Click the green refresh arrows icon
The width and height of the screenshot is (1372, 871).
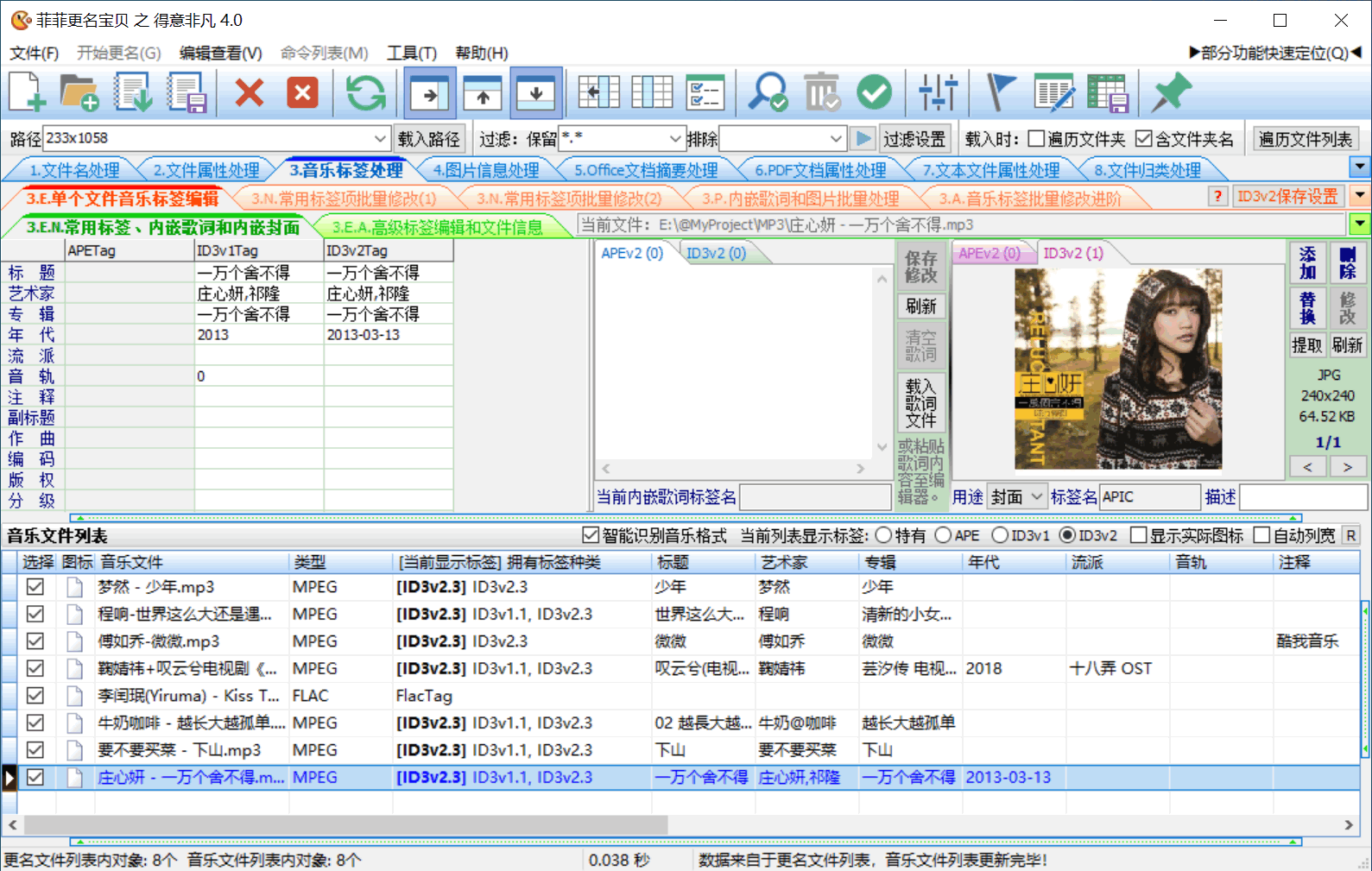[x=365, y=92]
